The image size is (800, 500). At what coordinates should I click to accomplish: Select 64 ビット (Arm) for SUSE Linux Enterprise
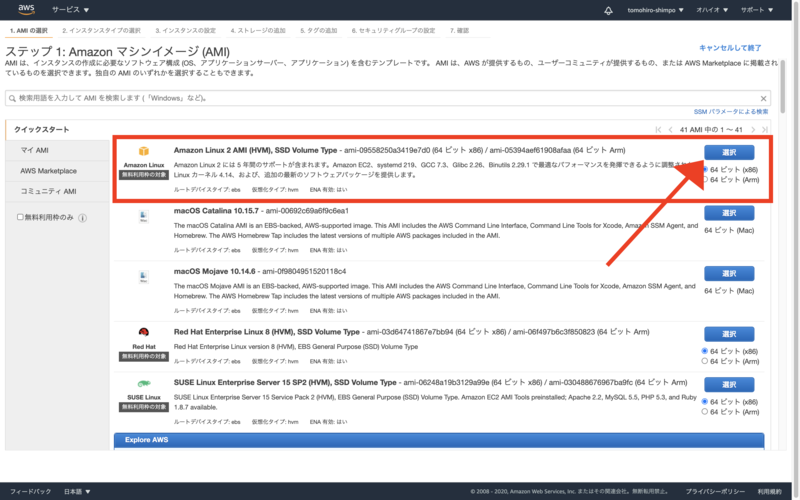click(x=705, y=412)
